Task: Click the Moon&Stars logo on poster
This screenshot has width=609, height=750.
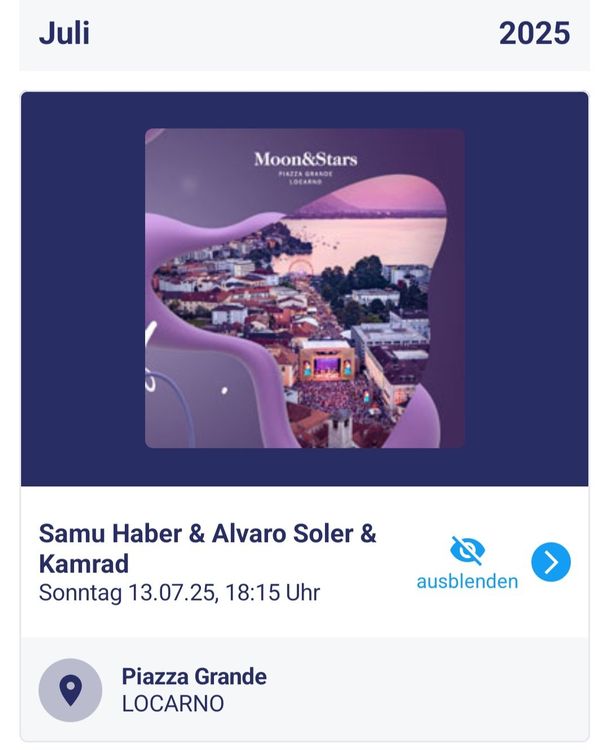Action: pos(305,160)
